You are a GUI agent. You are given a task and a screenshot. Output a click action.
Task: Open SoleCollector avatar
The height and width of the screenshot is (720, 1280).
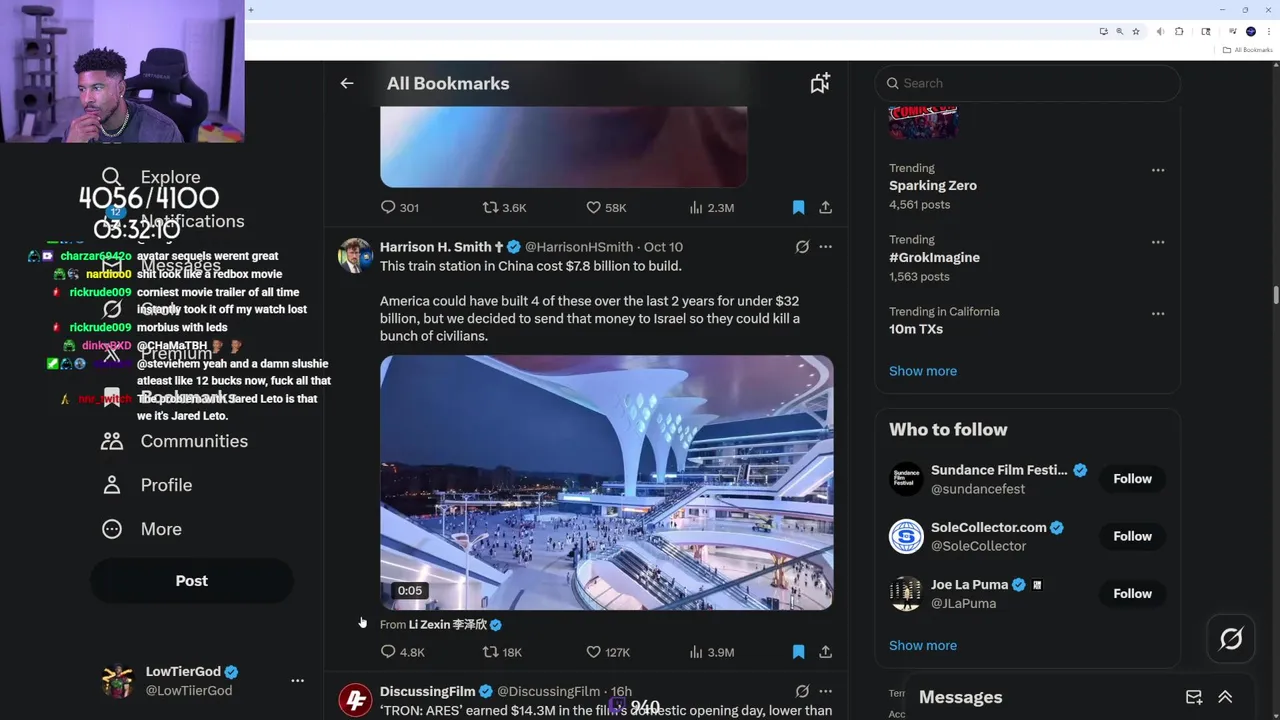pos(906,536)
